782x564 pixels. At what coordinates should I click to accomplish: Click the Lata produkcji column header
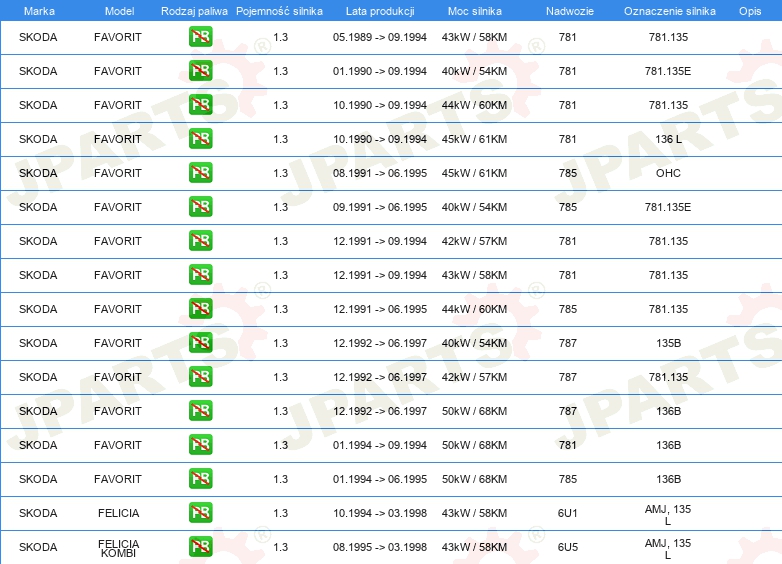[x=380, y=11]
